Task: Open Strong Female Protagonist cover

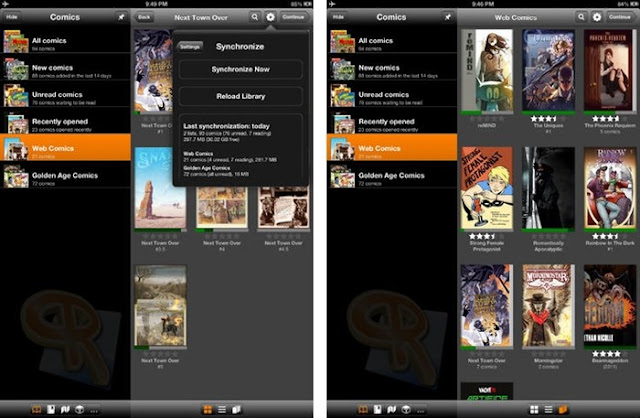Action: point(487,188)
